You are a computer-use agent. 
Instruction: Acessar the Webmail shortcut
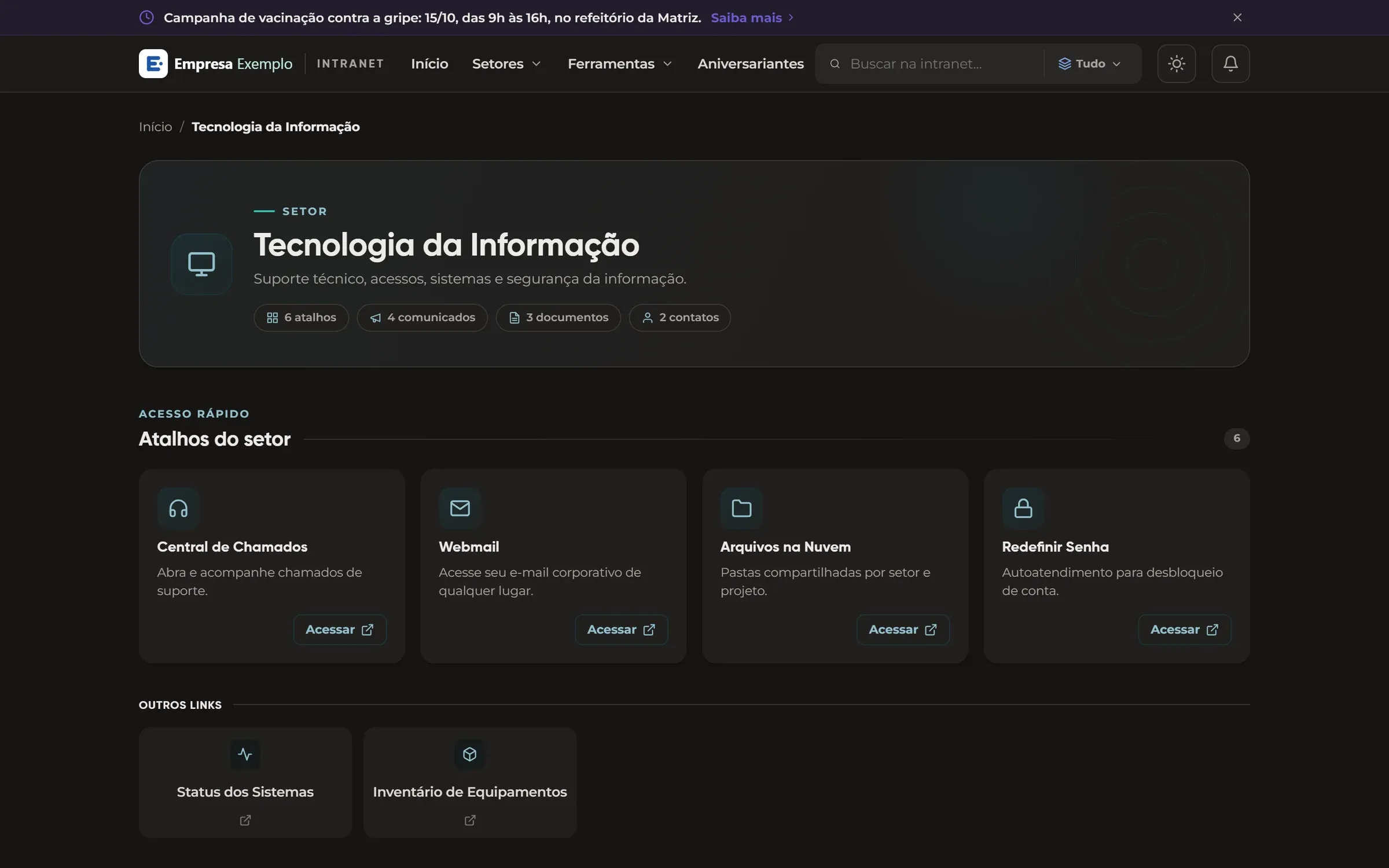pyautogui.click(x=621, y=630)
